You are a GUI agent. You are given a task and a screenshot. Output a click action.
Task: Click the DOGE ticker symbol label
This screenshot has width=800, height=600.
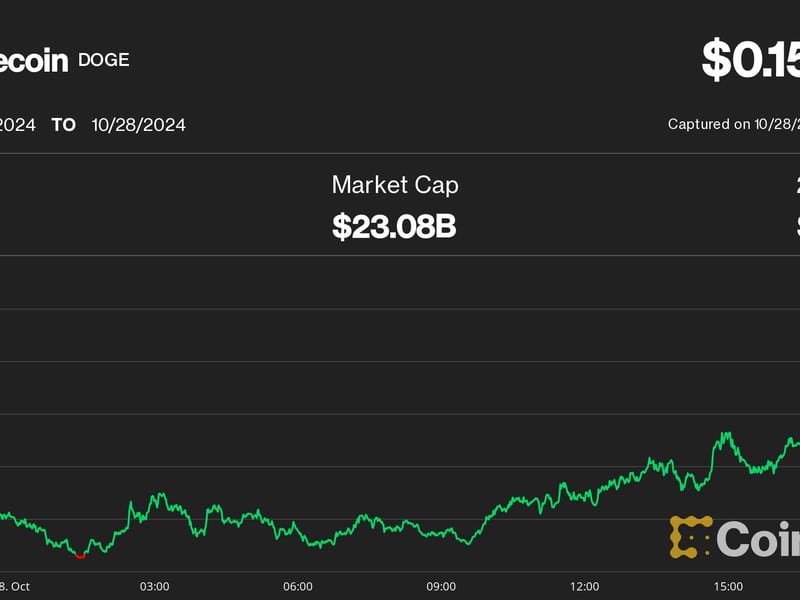104,61
